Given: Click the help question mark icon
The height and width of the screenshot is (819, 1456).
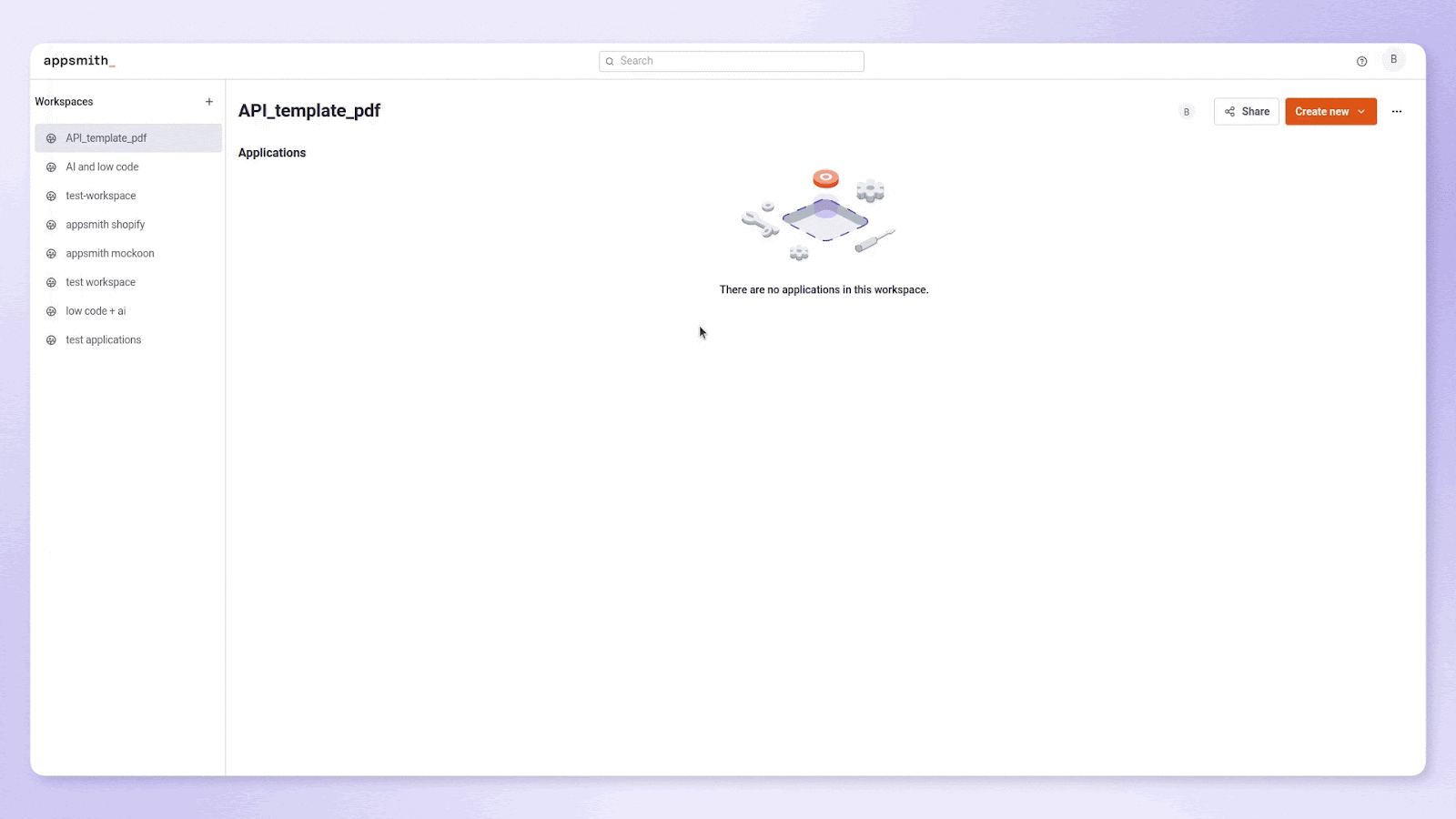Looking at the screenshot, I should click(1361, 60).
